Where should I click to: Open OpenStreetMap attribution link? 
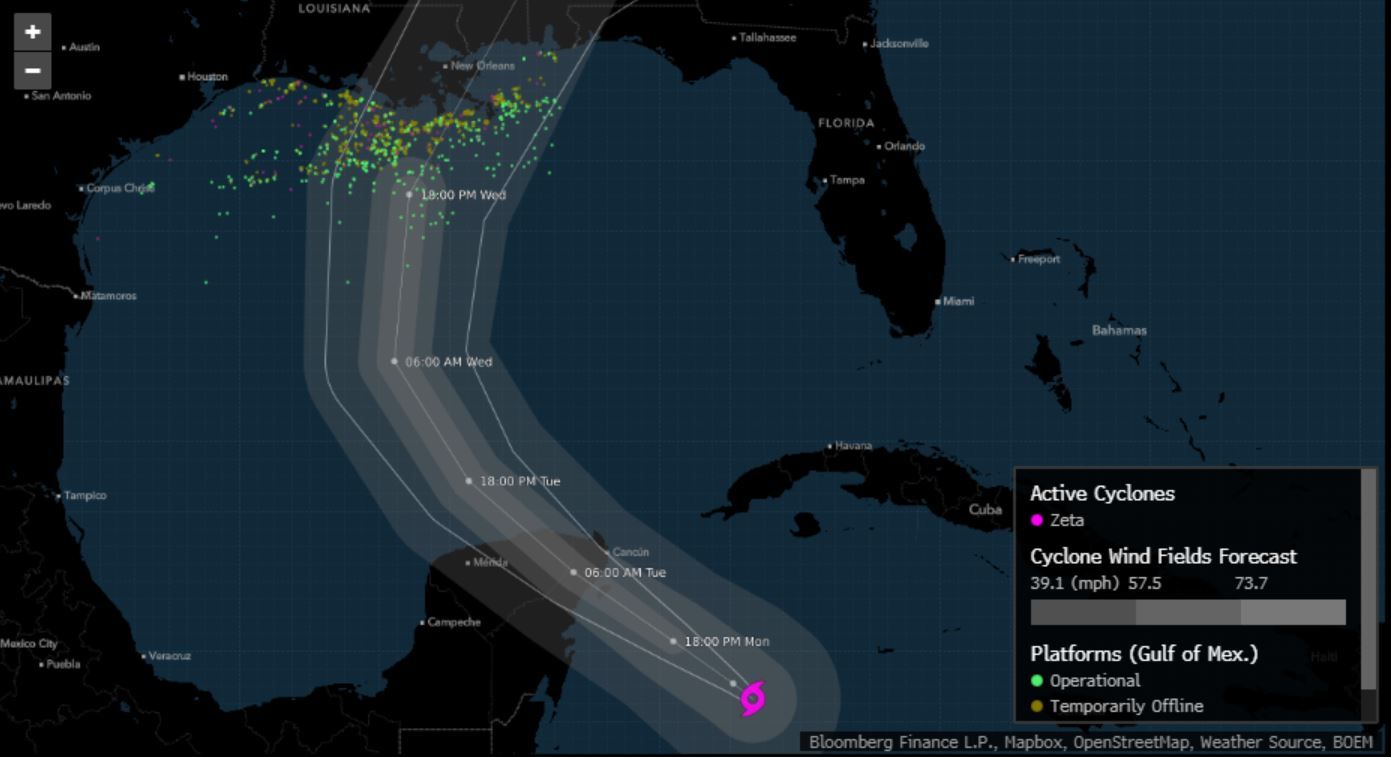point(1141,742)
